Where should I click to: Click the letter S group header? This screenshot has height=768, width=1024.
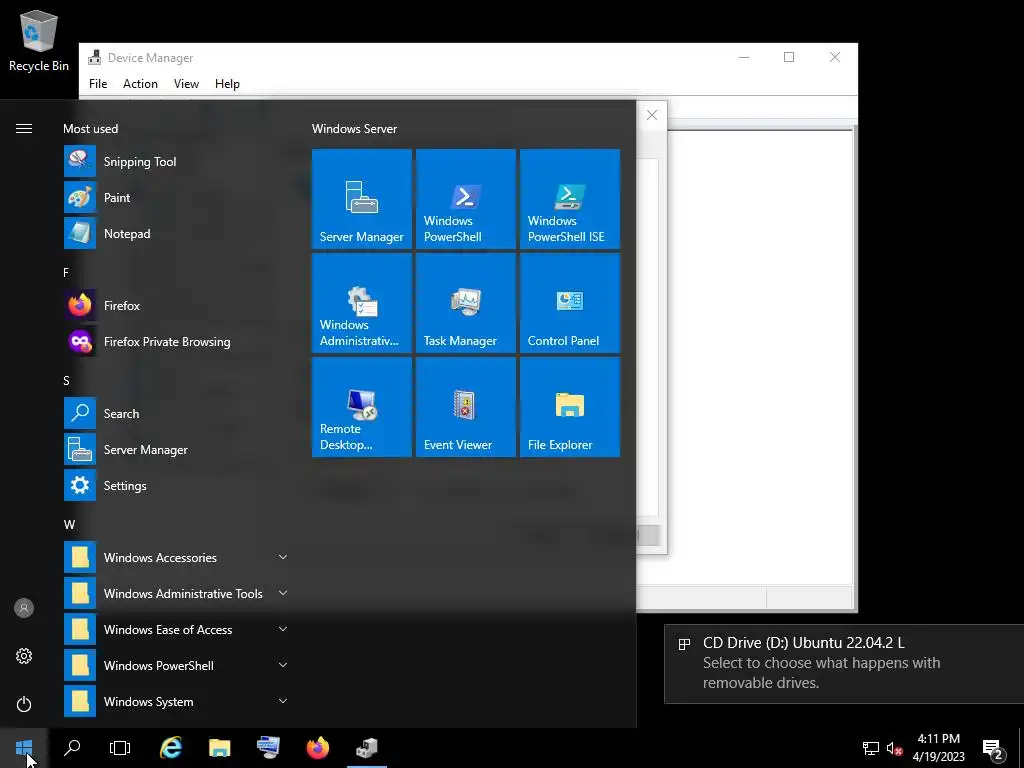click(x=66, y=380)
